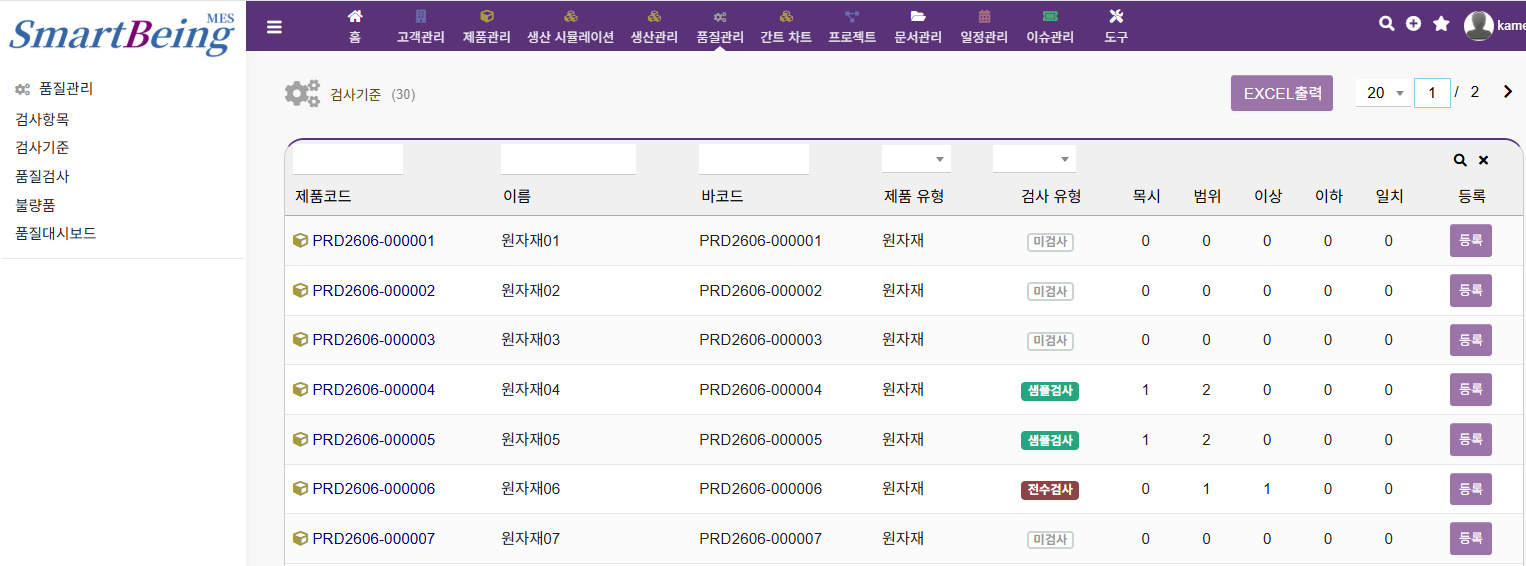Click the 목시 column header
The image size is (1526, 566).
(x=1146, y=197)
